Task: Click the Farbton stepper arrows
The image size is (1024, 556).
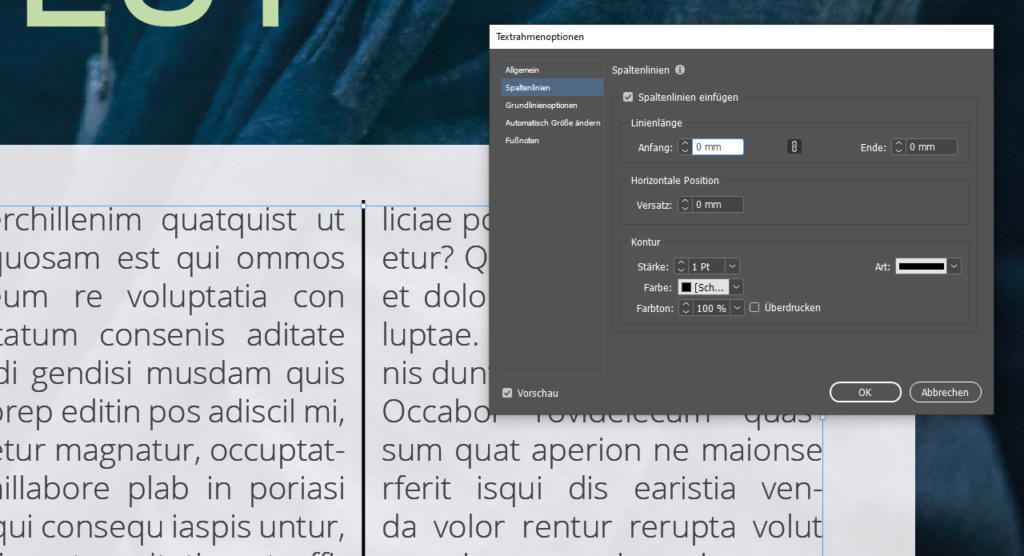Action: [685, 308]
